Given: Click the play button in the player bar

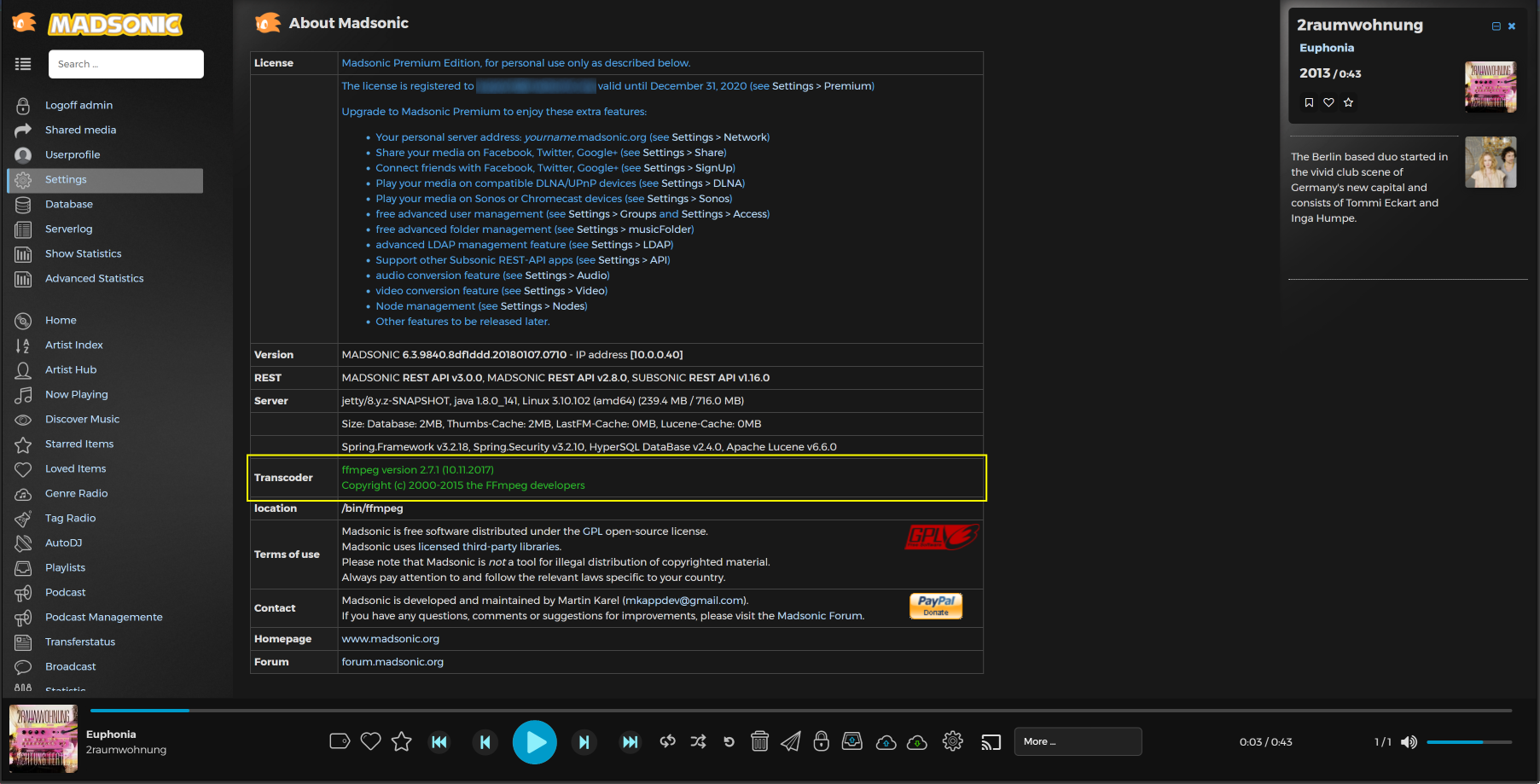Looking at the screenshot, I should 535,742.
